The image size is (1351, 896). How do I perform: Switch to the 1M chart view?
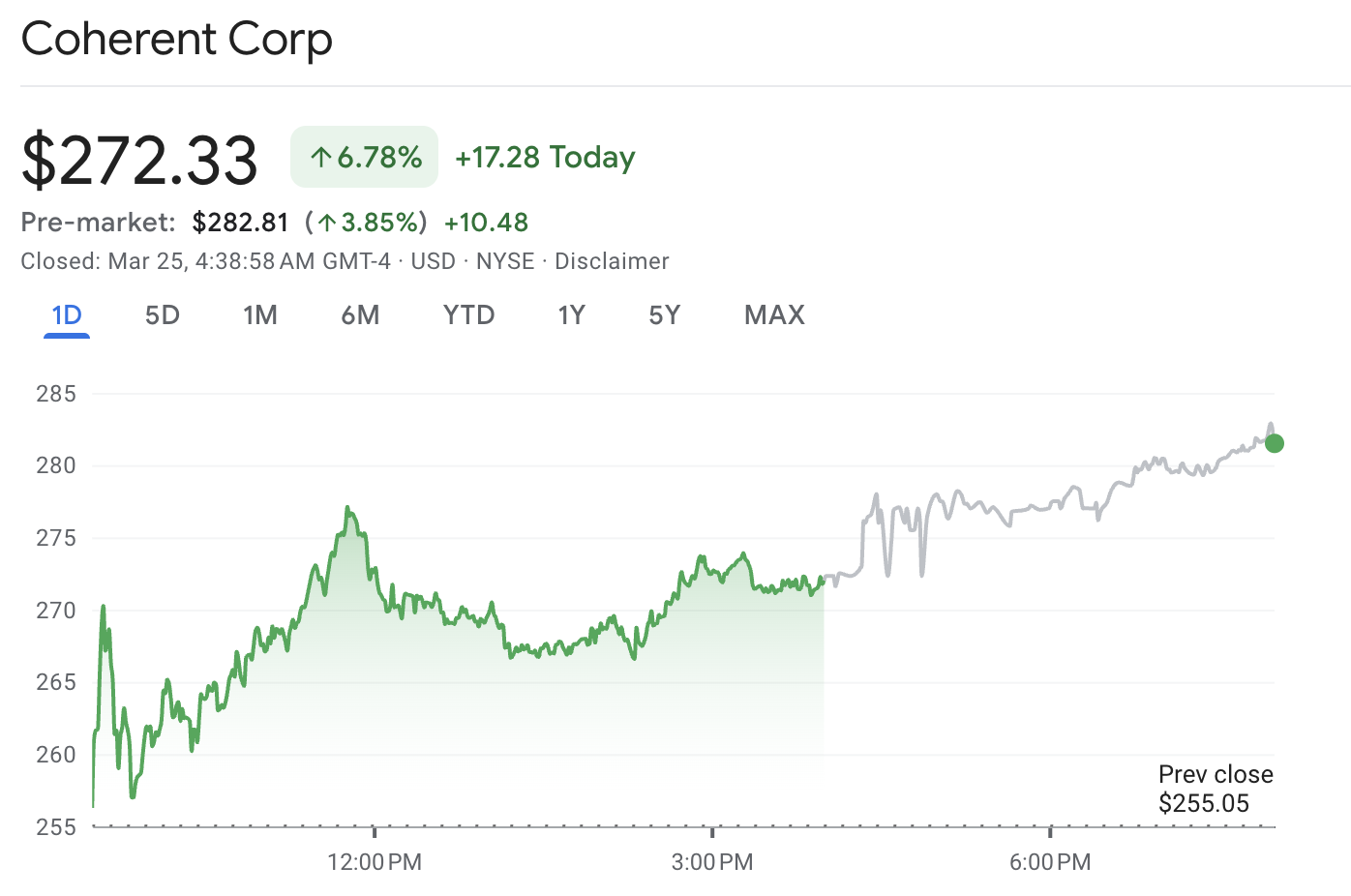pos(260,314)
